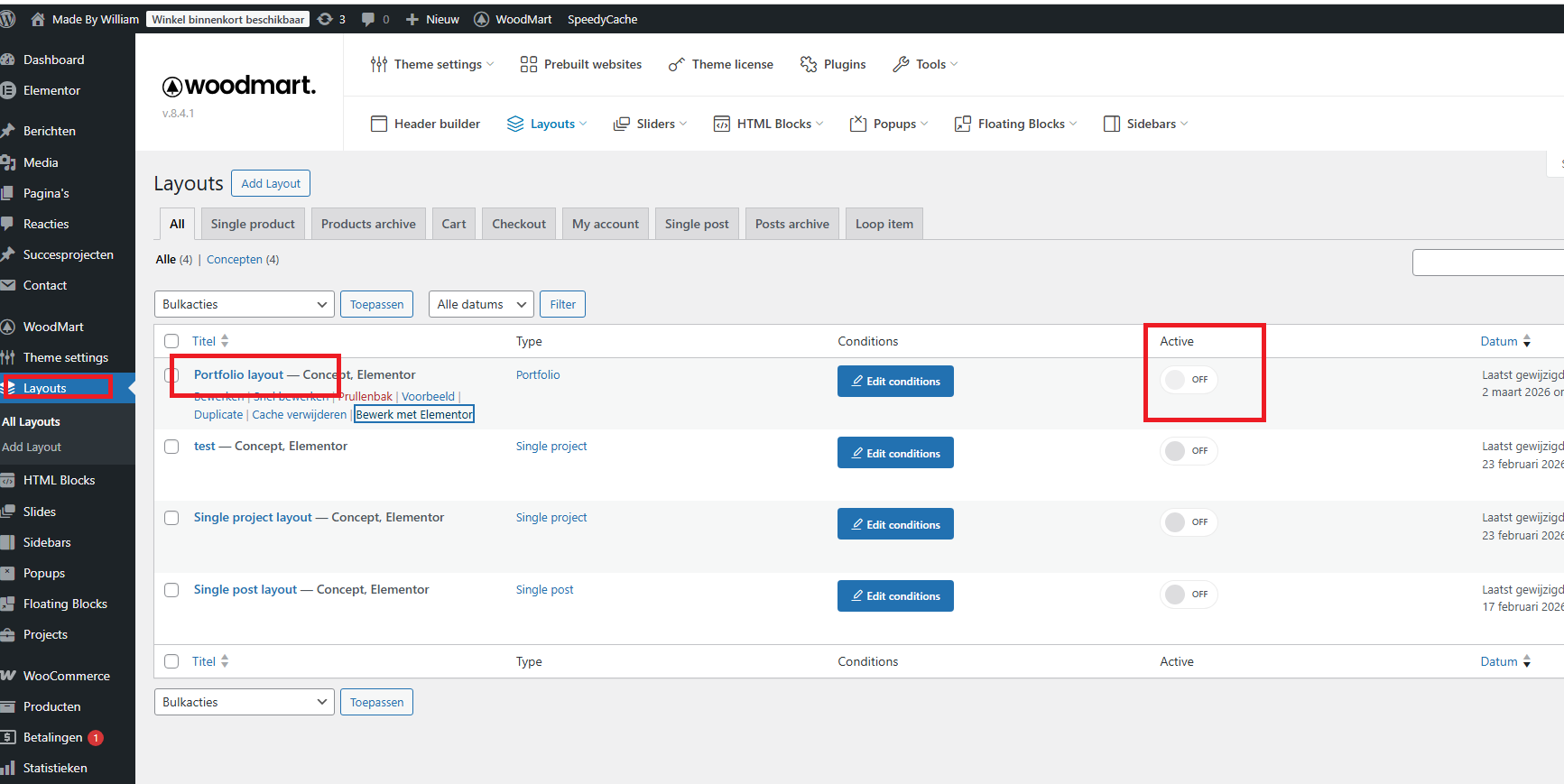
Task: Click the Betalingen icon in sidebar
Action: tap(8, 737)
